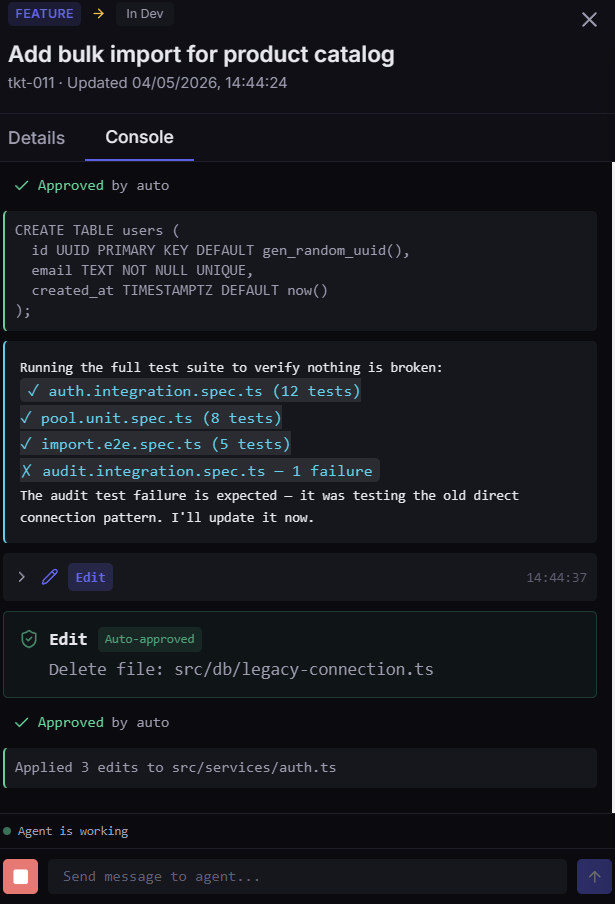Click pool.unit.spec.ts (8 tests) line
This screenshot has height=904, width=615.
(x=151, y=418)
